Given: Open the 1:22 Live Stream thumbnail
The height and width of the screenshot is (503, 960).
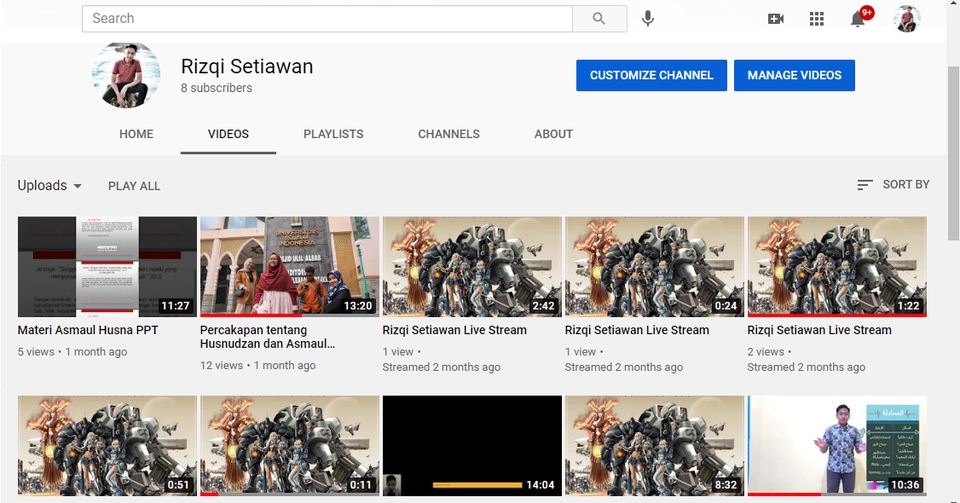Looking at the screenshot, I should [x=837, y=266].
